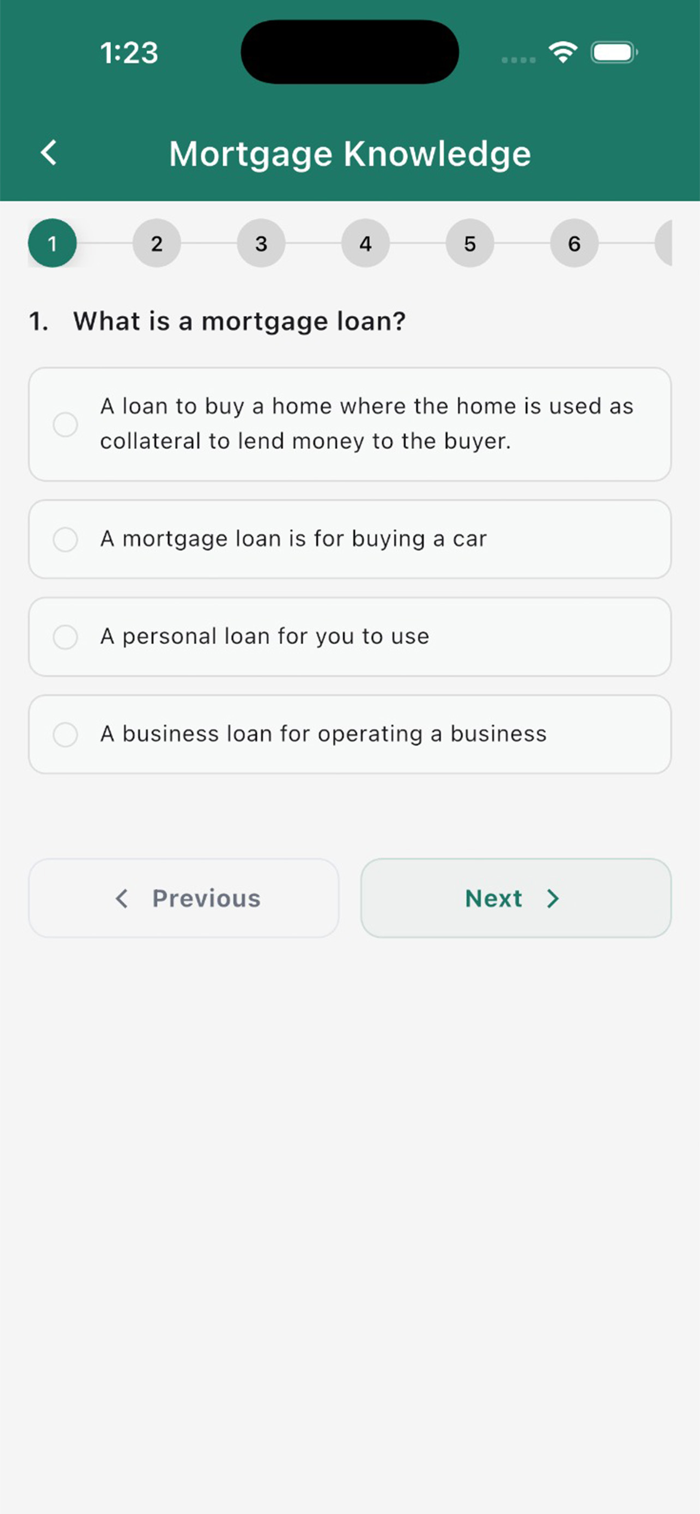Tap the back arrow in the header
This screenshot has height=1514, width=700.
[x=48, y=153]
